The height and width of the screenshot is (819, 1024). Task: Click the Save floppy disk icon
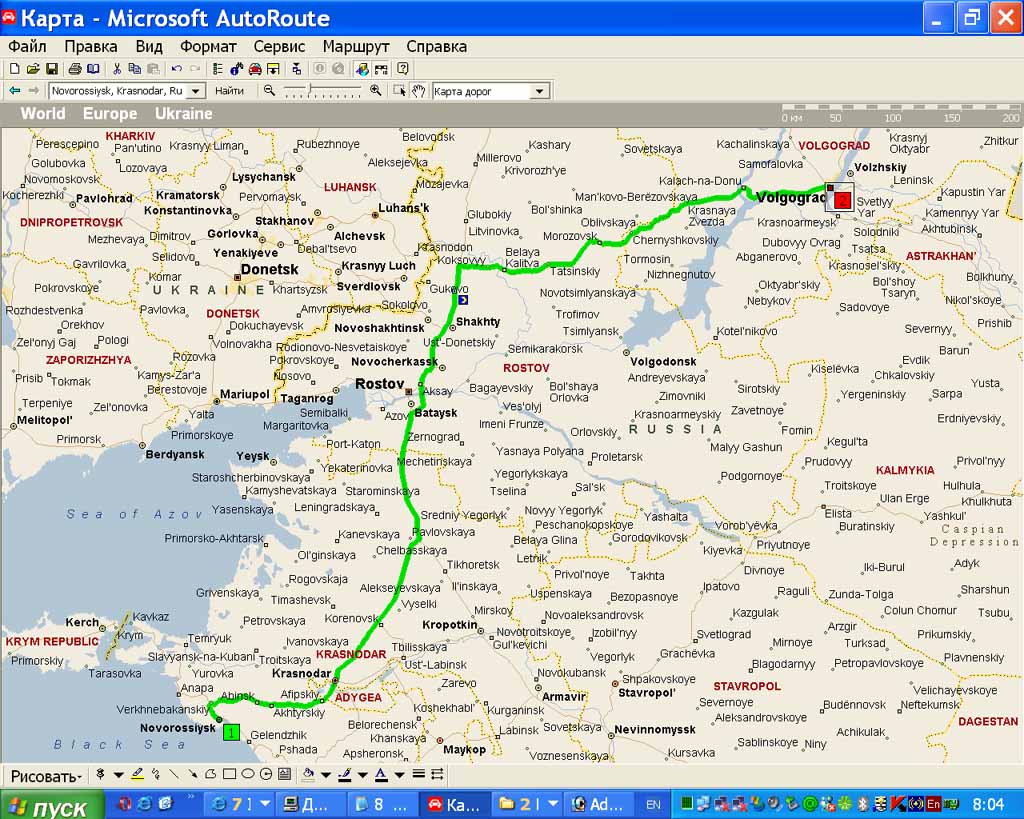(51, 69)
